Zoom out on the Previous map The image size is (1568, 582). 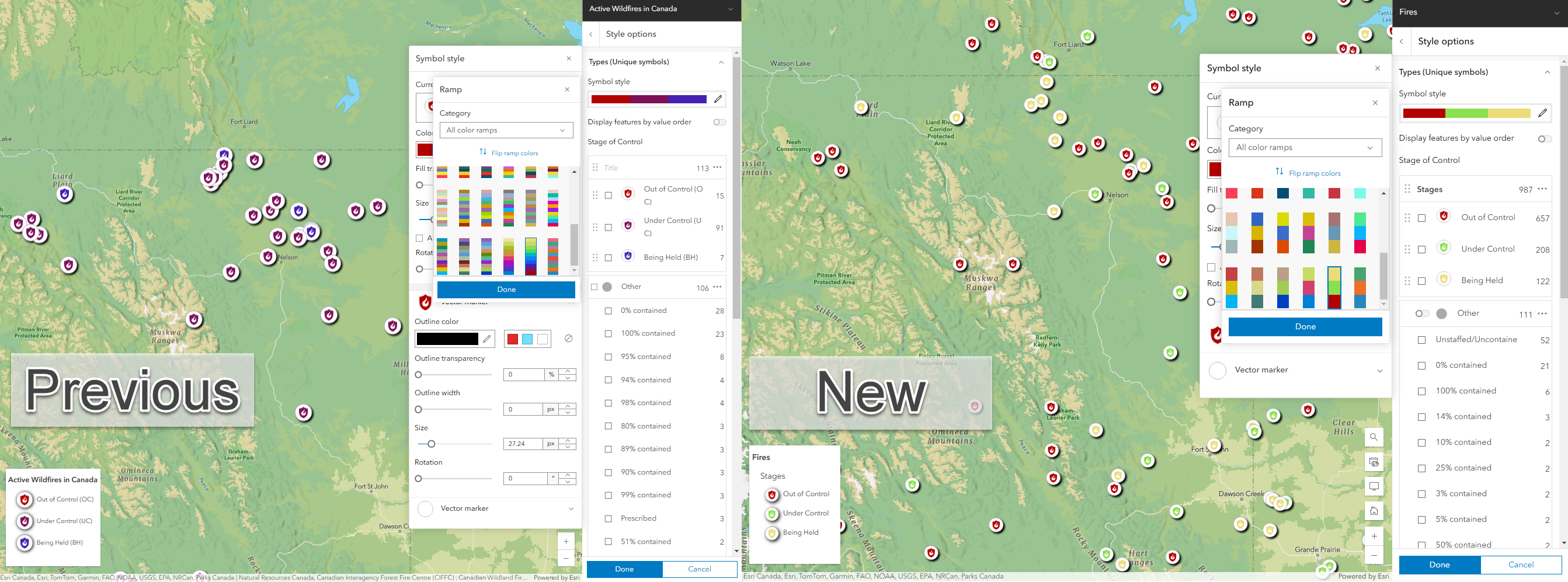point(566,558)
